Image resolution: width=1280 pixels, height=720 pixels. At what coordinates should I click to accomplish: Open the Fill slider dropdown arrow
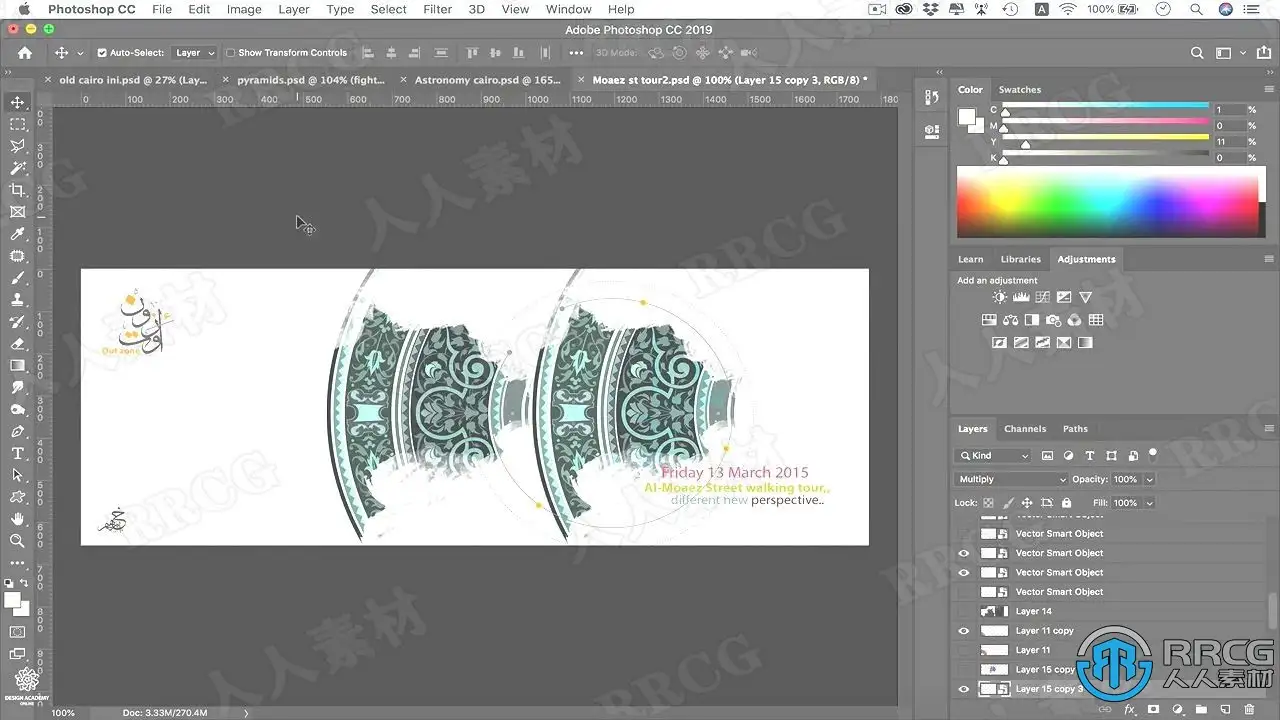(1150, 503)
